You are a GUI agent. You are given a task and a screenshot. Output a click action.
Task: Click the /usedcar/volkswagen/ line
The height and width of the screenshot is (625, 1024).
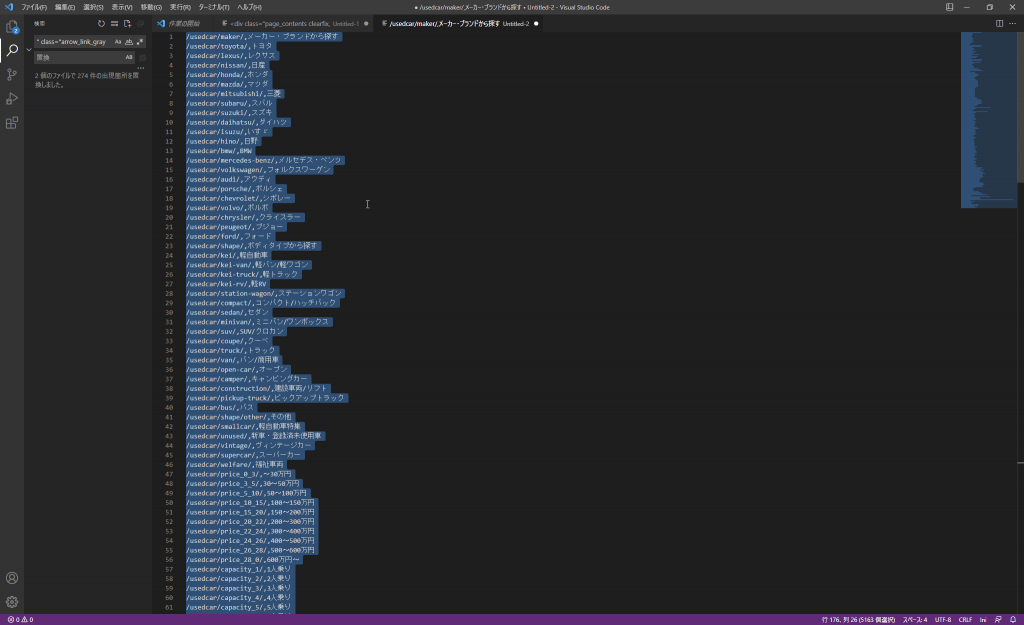click(259, 170)
